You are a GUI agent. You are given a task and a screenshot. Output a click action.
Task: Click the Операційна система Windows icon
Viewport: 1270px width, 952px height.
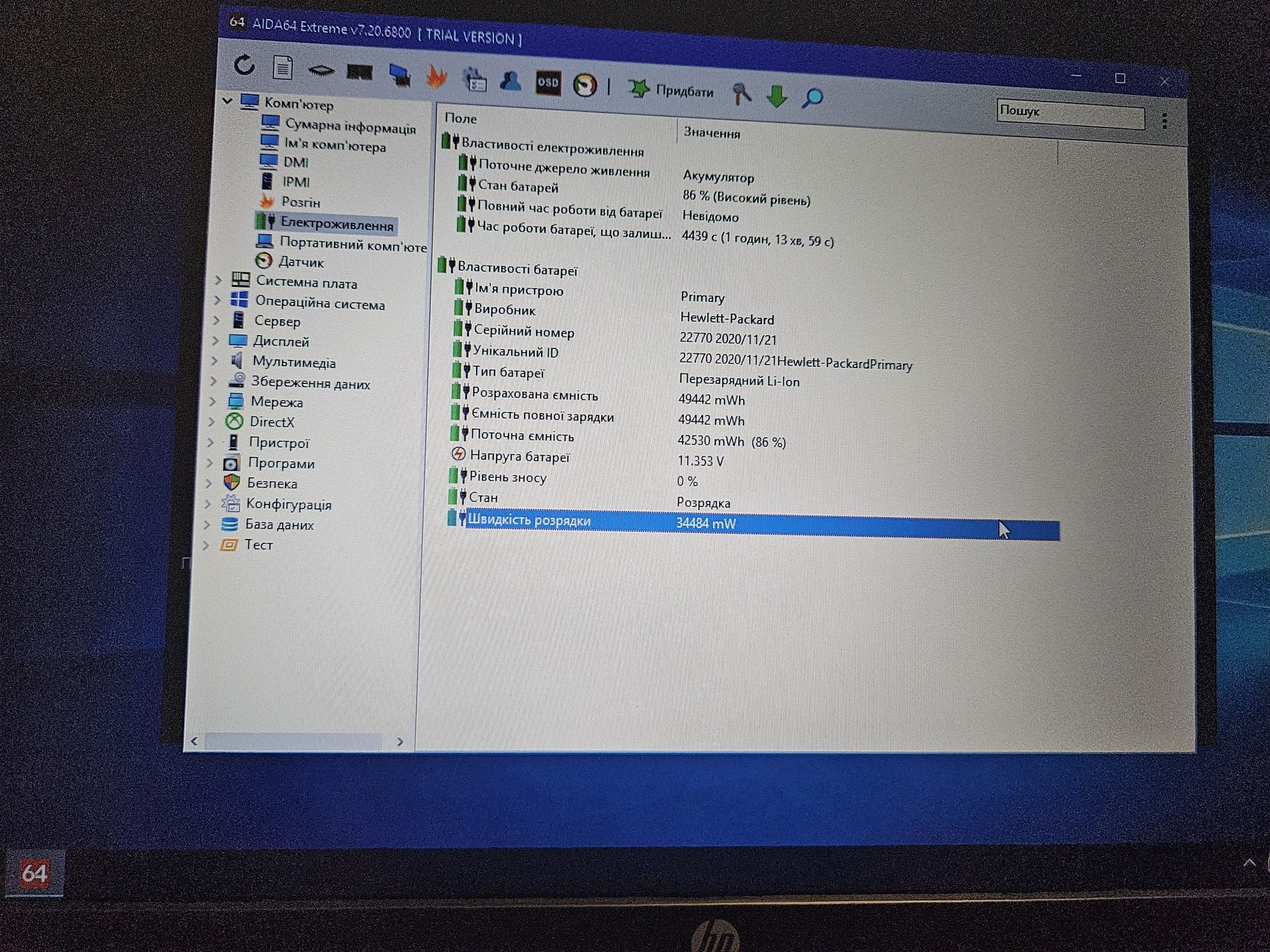(239, 300)
